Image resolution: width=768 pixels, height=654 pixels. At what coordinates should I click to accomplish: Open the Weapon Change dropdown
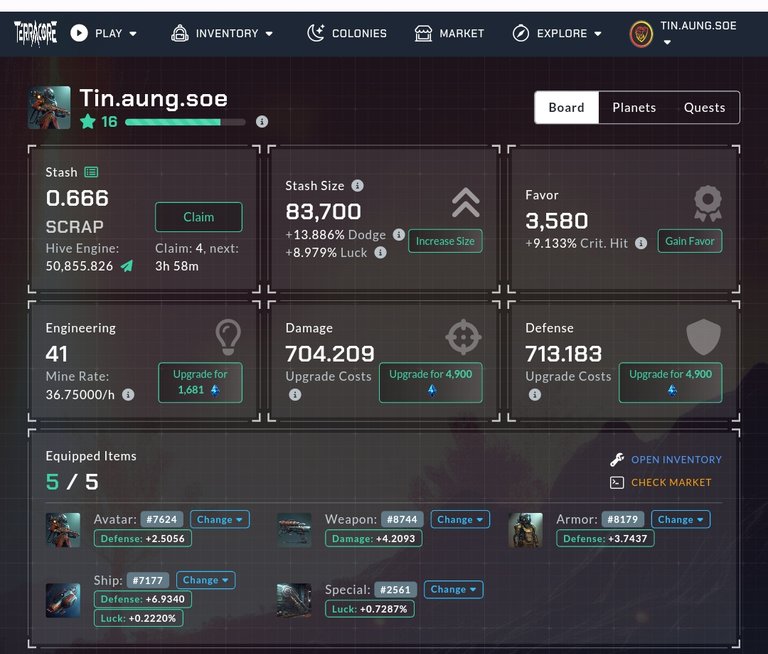coord(460,519)
